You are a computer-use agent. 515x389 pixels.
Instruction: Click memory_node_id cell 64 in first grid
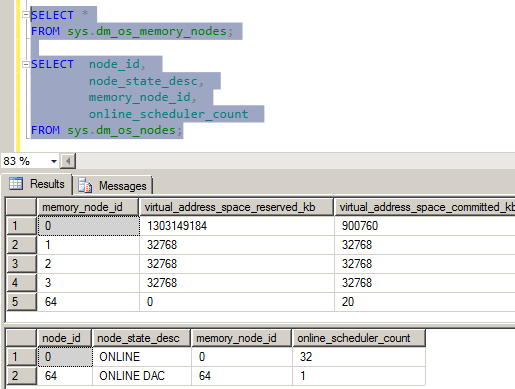pos(88,302)
